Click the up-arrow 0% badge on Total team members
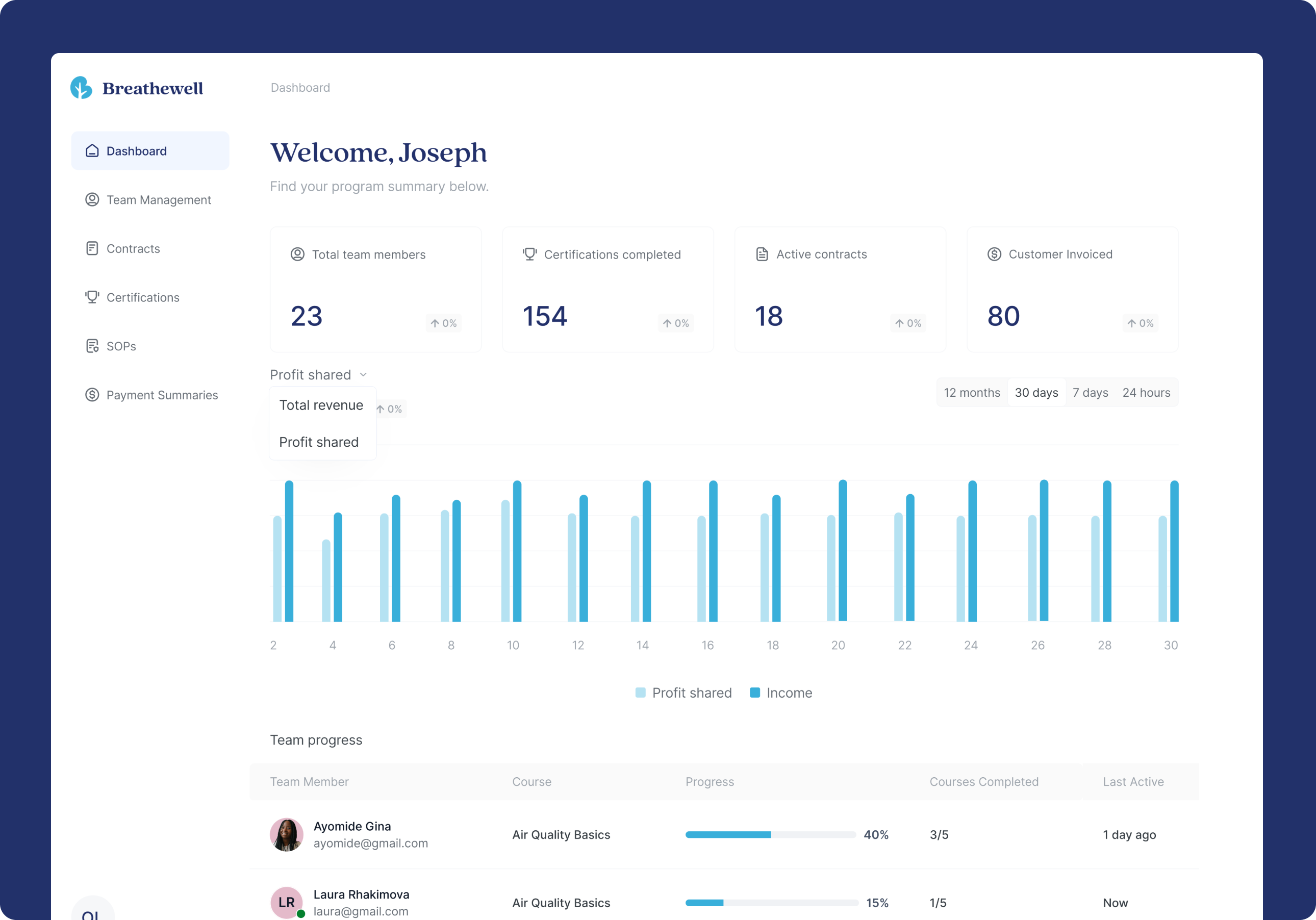The image size is (1316, 920). [444, 323]
